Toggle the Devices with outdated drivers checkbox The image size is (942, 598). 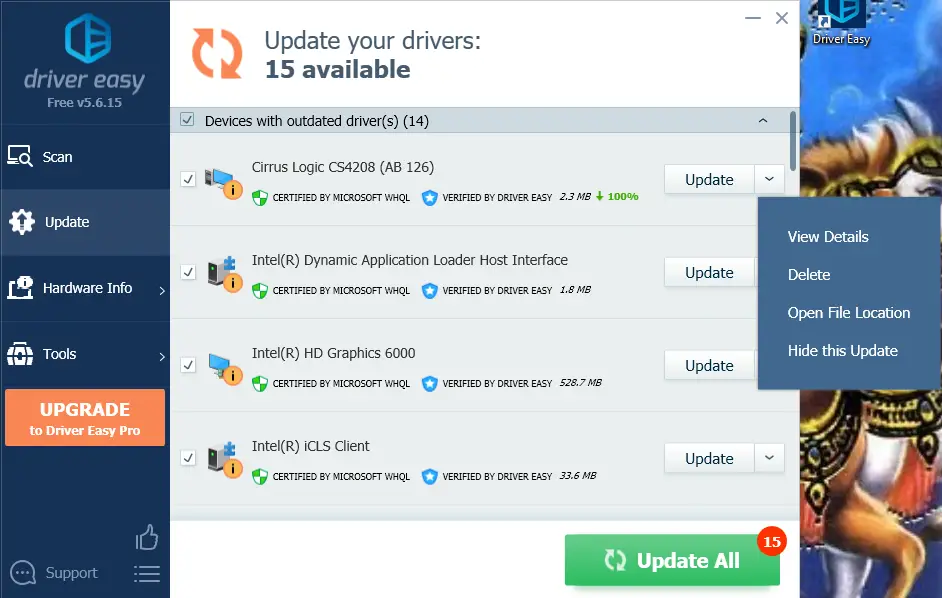(x=187, y=120)
